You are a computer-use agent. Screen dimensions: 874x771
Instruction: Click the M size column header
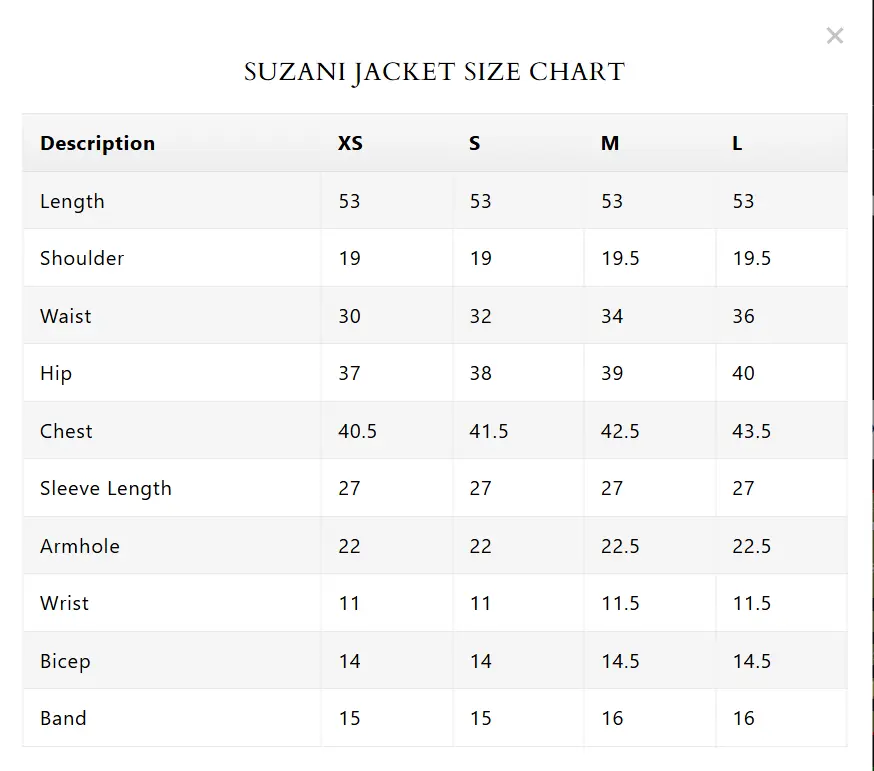tap(610, 143)
